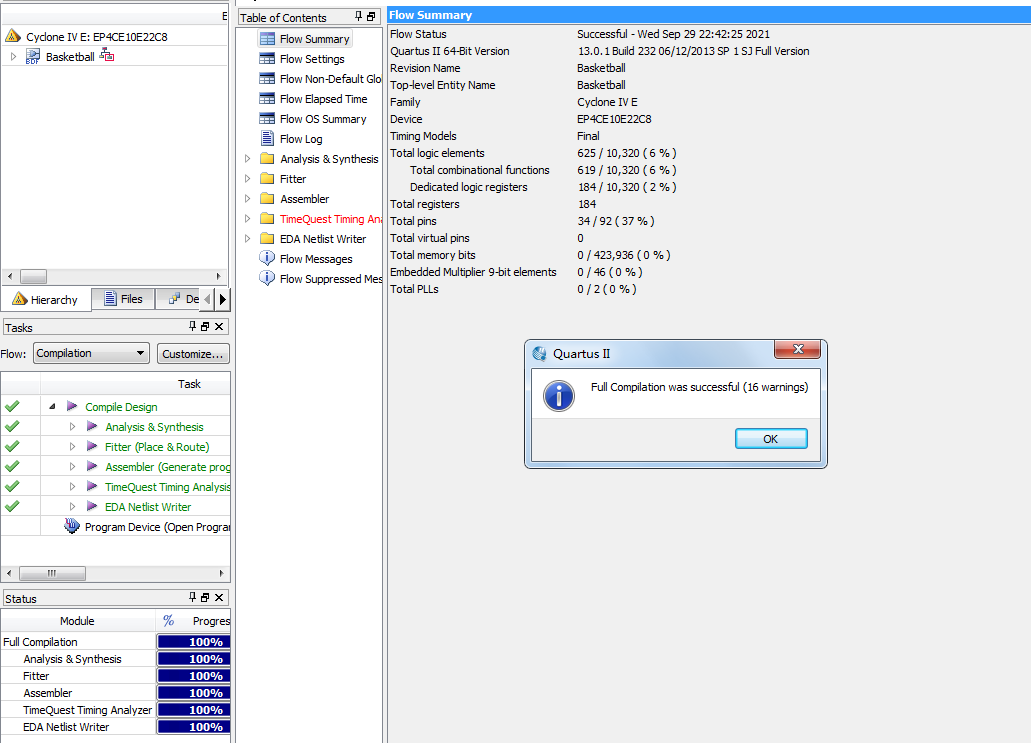Click the Customize... button

(194, 353)
